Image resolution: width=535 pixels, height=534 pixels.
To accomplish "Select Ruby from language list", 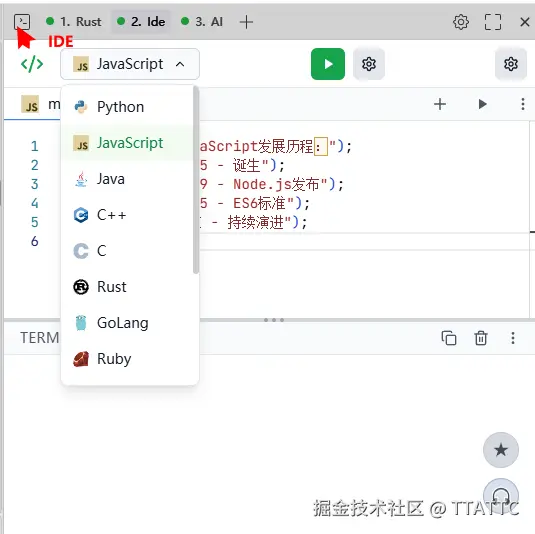I will coord(128,359).
